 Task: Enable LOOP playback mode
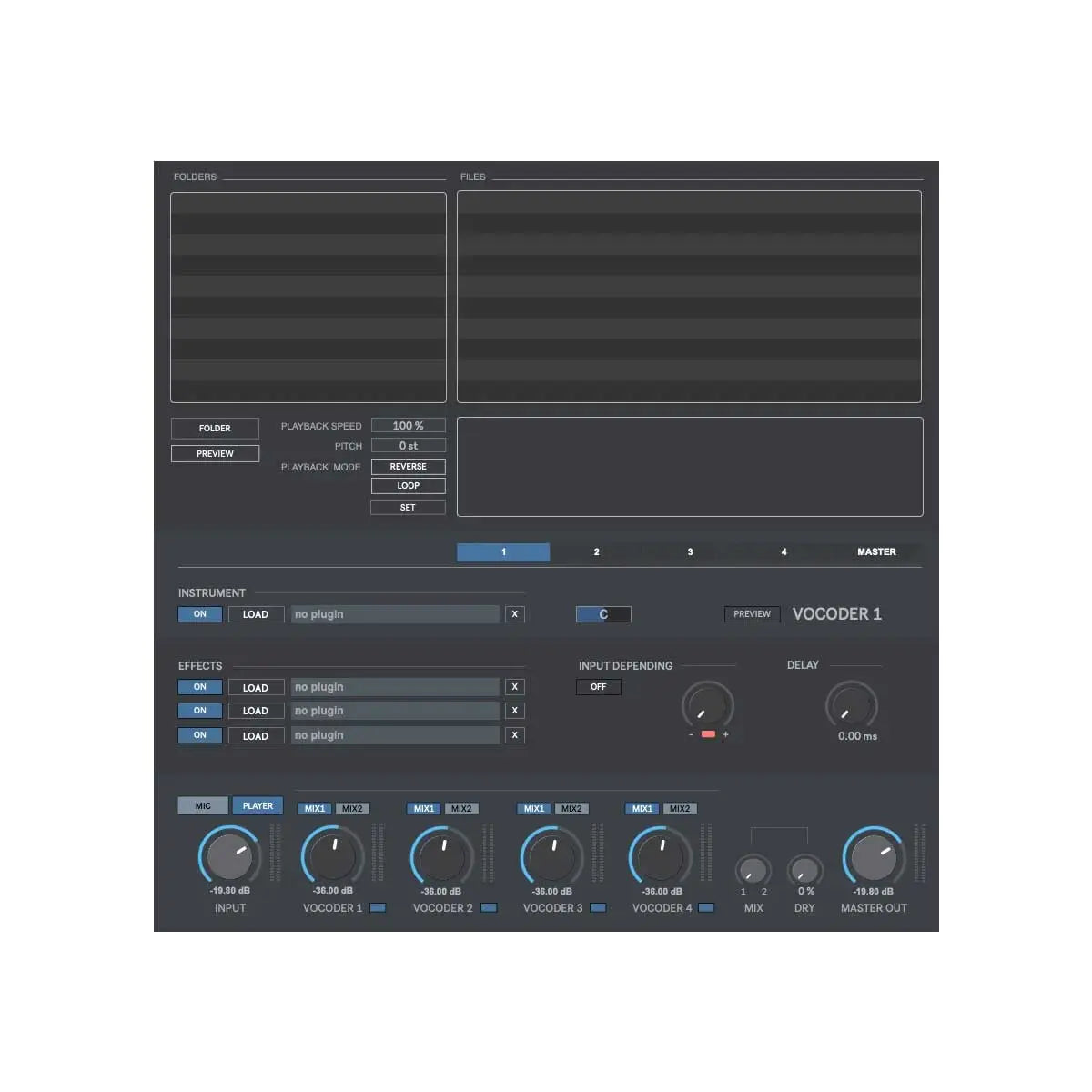click(407, 485)
